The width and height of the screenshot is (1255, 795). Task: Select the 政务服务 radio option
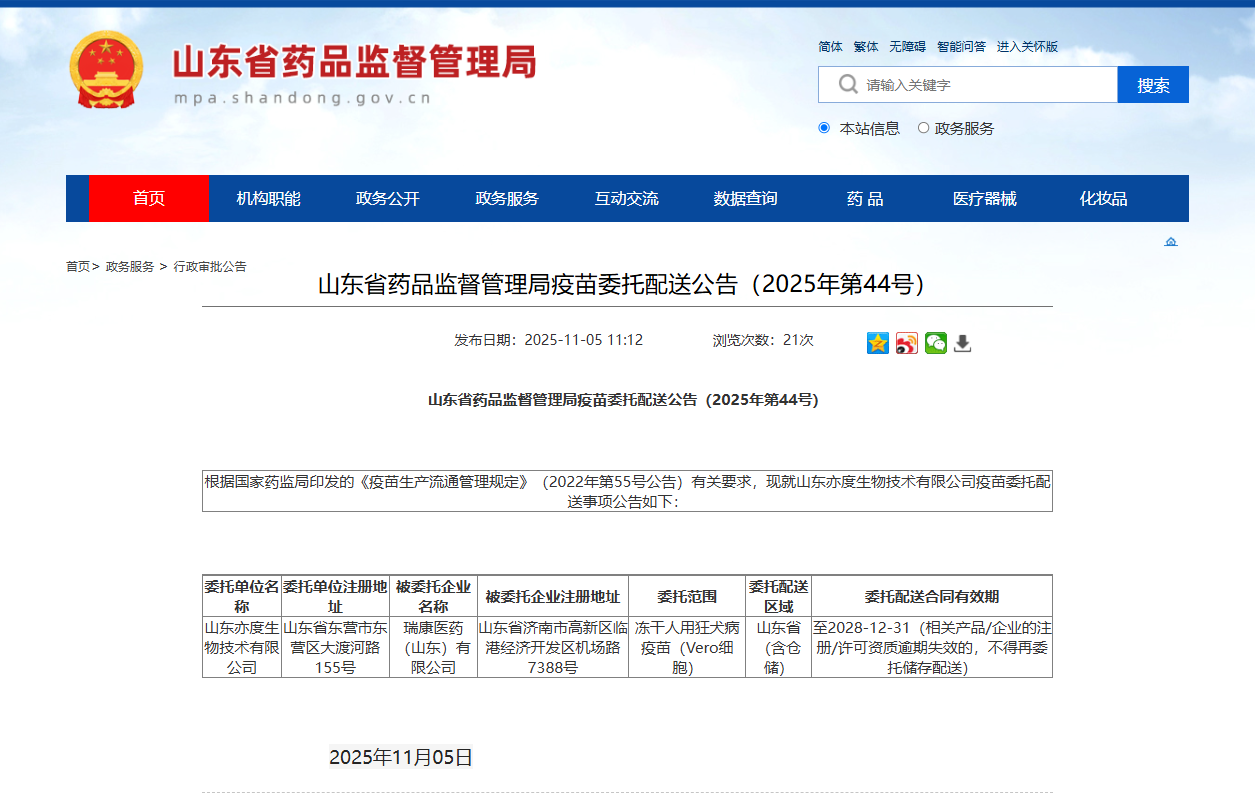pyautogui.click(x=923, y=128)
